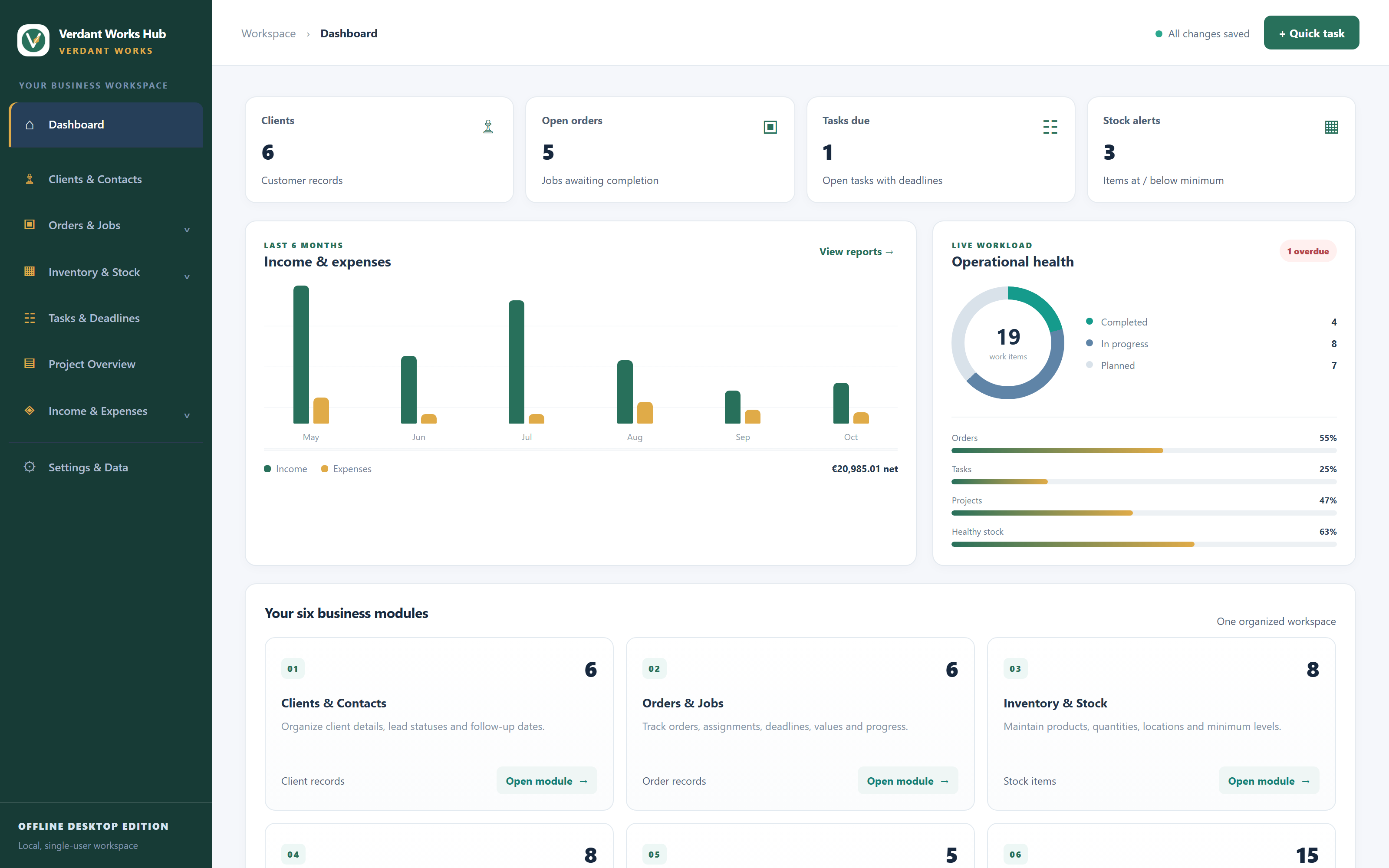Click the Tasks & Deadlines sidebar icon
The image size is (1389, 868).
tap(30, 318)
